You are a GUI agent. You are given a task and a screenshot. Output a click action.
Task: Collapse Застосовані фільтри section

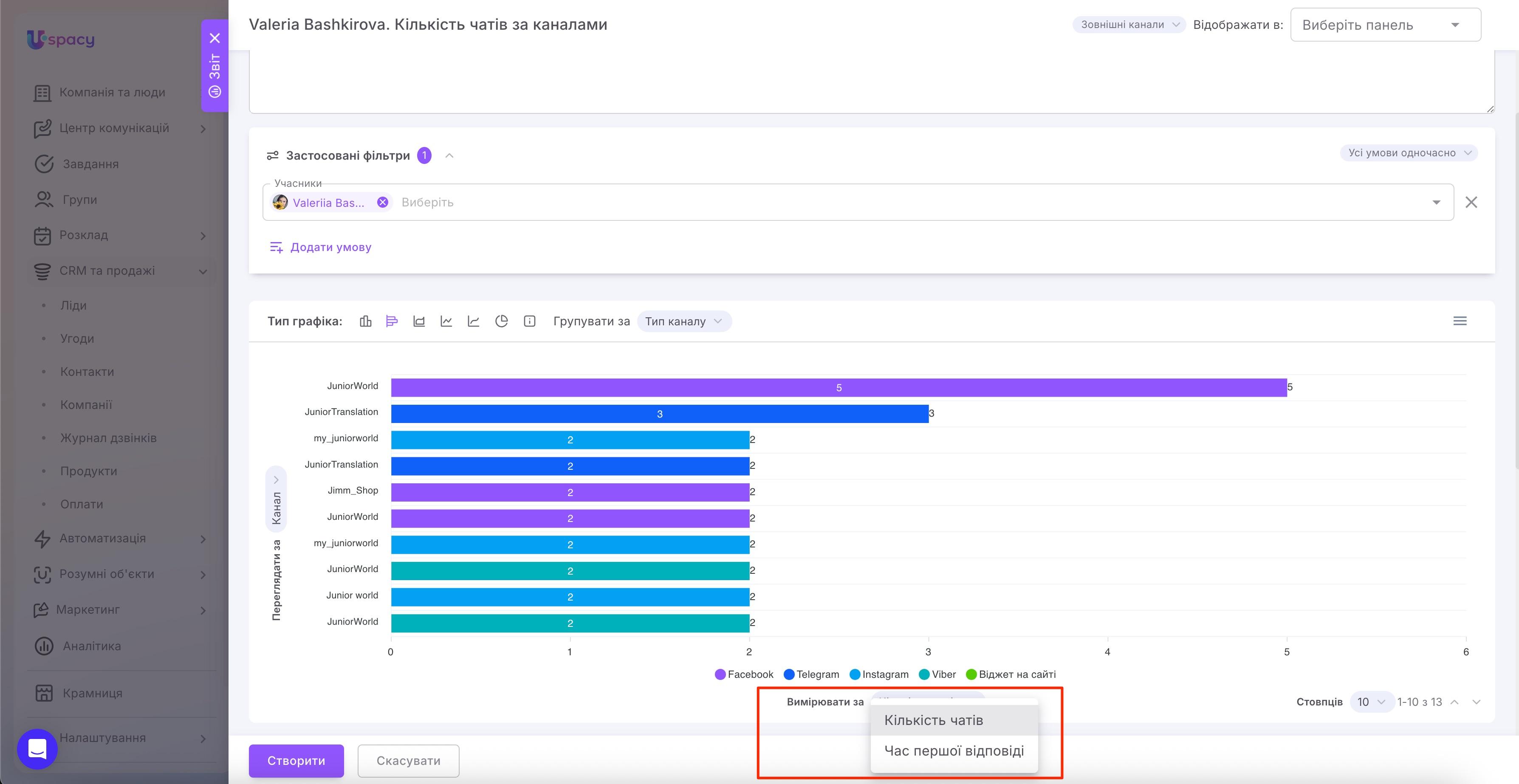449,155
